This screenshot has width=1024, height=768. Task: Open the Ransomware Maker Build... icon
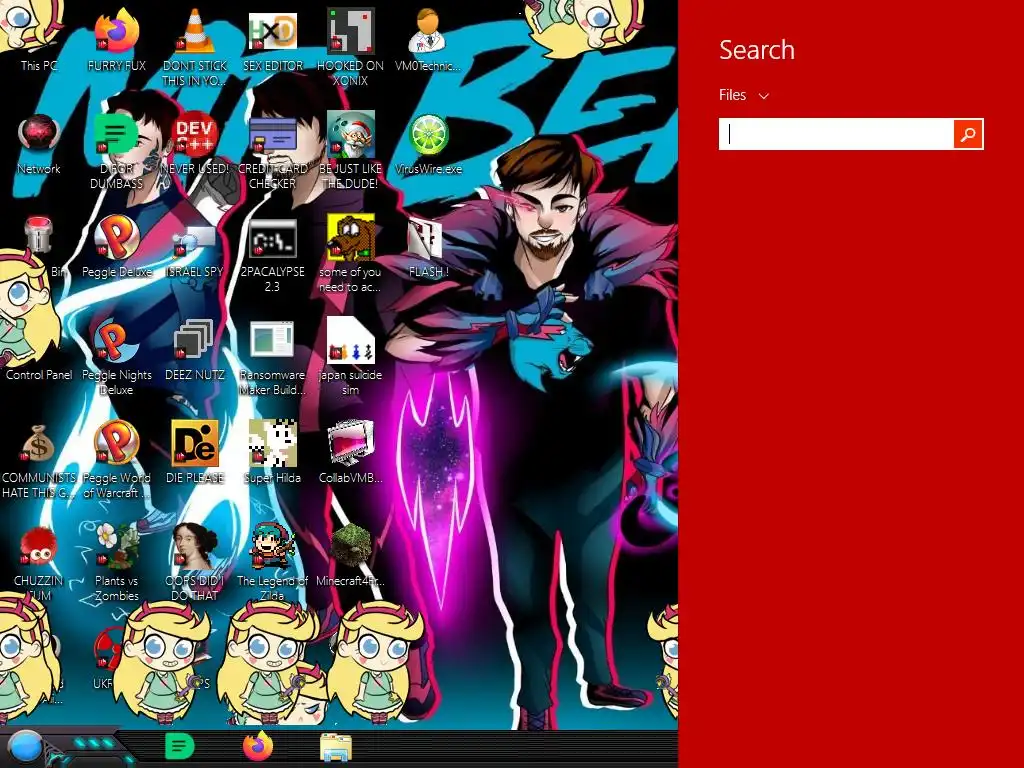[x=272, y=357]
